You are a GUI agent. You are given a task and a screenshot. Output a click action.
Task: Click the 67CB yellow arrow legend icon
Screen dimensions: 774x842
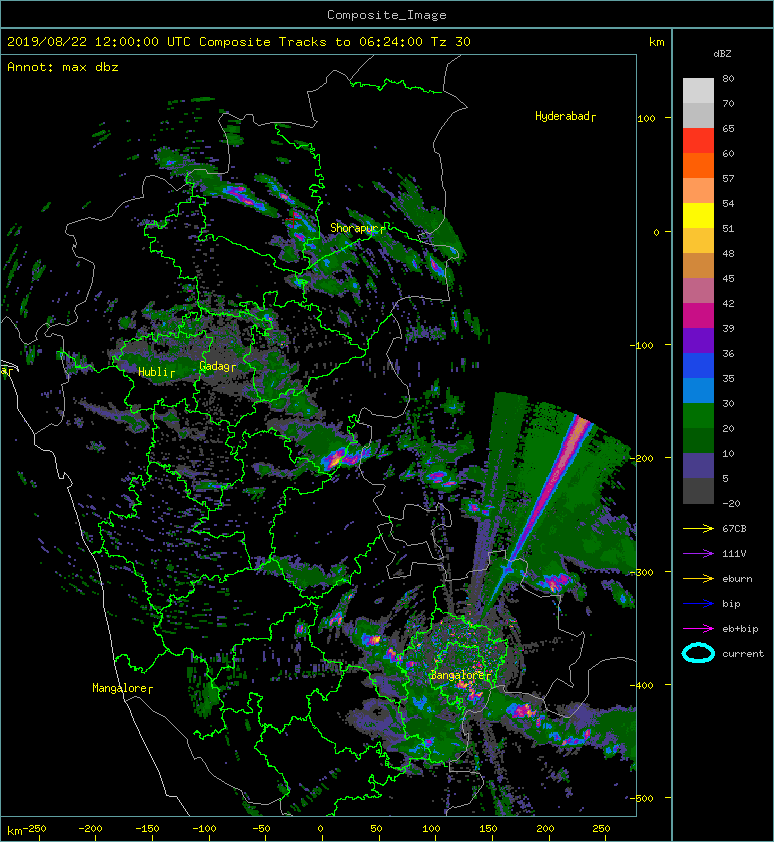click(x=698, y=528)
